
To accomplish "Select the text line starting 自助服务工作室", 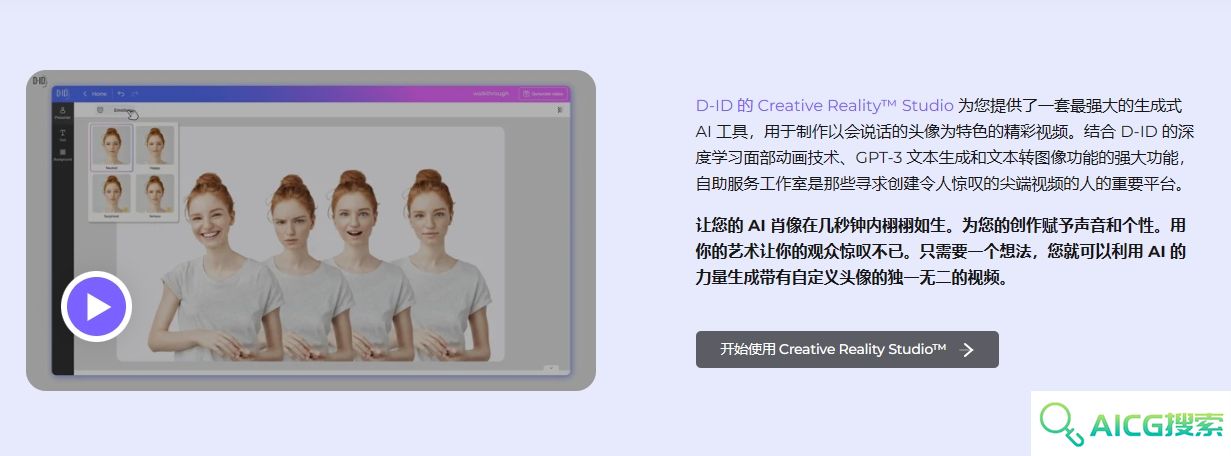I will click(x=940, y=183).
